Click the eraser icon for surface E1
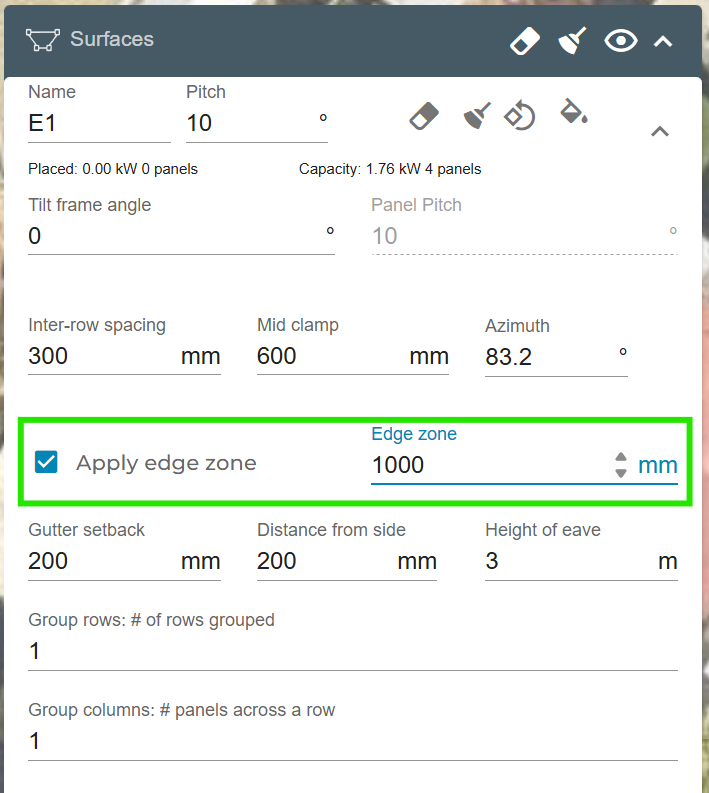 (425, 115)
